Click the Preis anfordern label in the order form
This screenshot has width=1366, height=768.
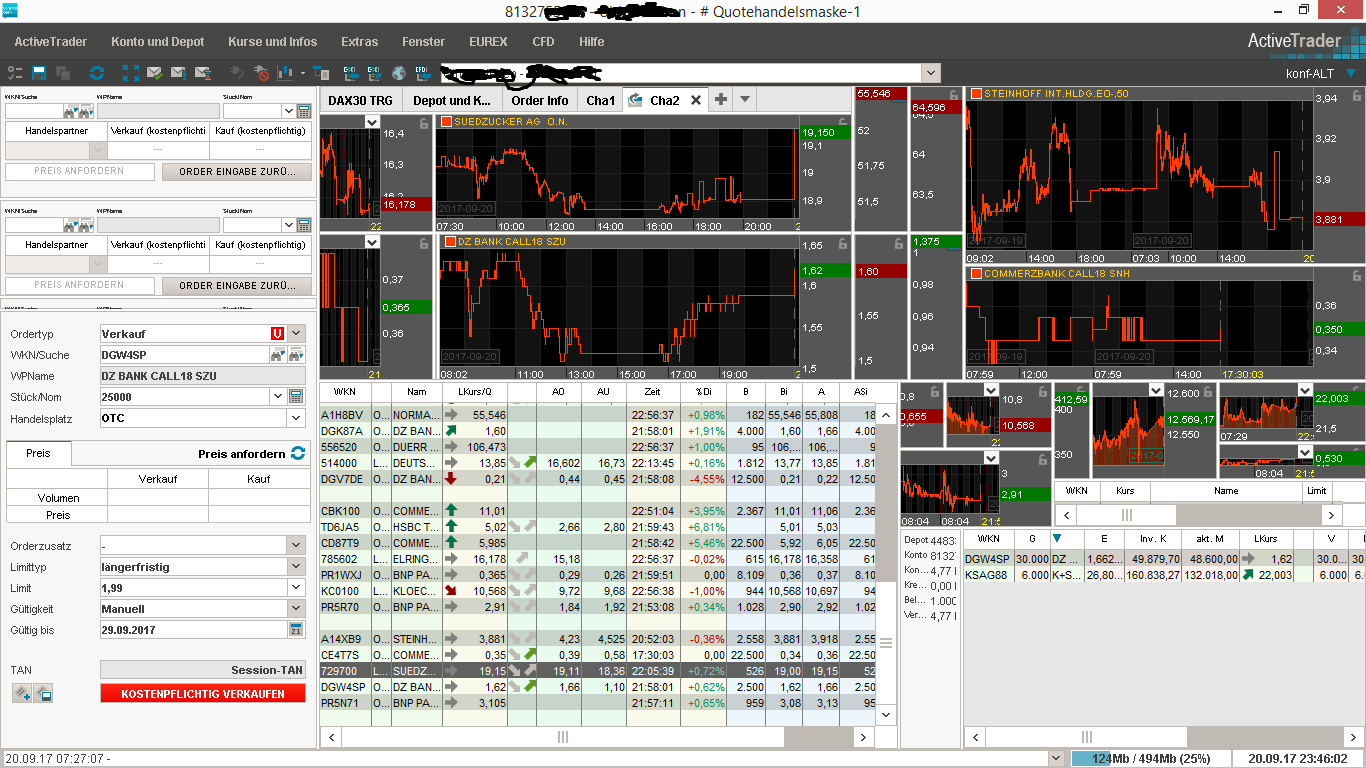tap(242, 454)
